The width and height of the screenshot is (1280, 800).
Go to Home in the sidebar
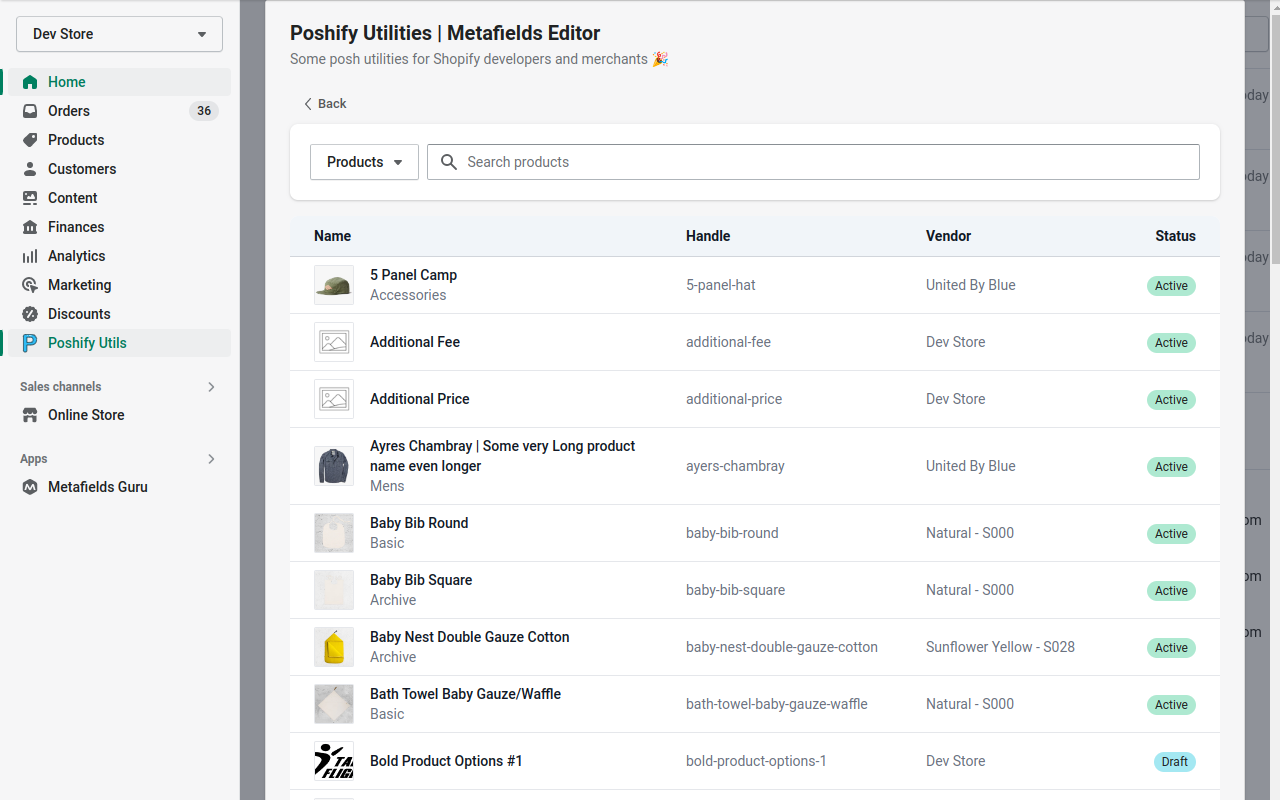click(x=118, y=82)
